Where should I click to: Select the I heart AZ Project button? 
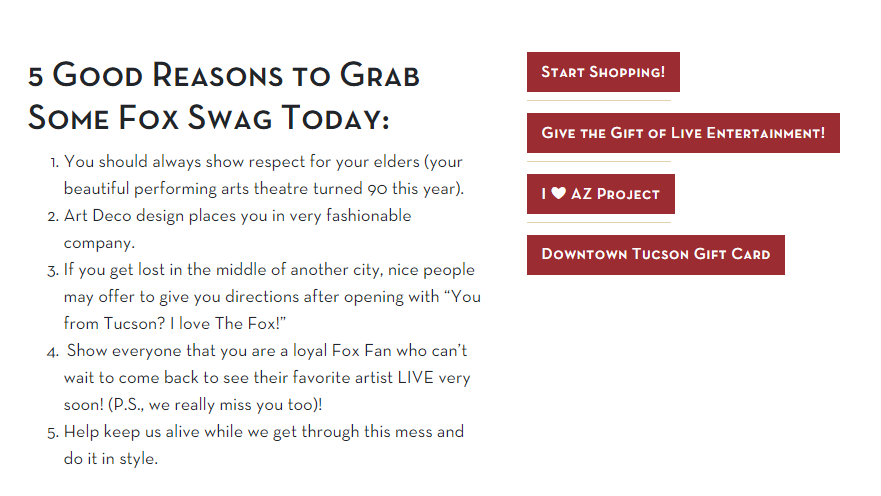pyautogui.click(x=601, y=194)
